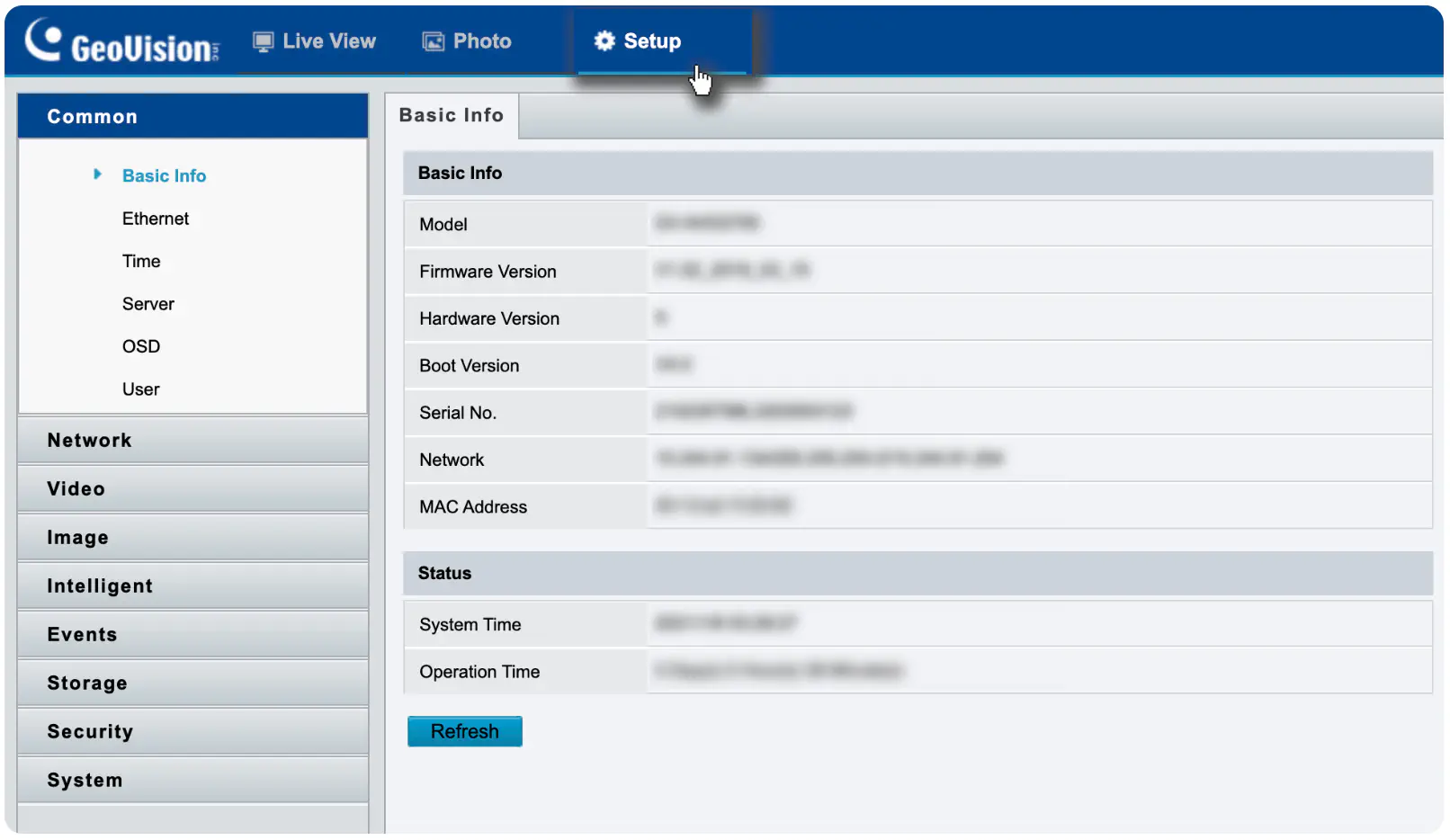The width and height of the screenshot is (1450, 840).
Task: Click the Status section header
Action: [917, 573]
